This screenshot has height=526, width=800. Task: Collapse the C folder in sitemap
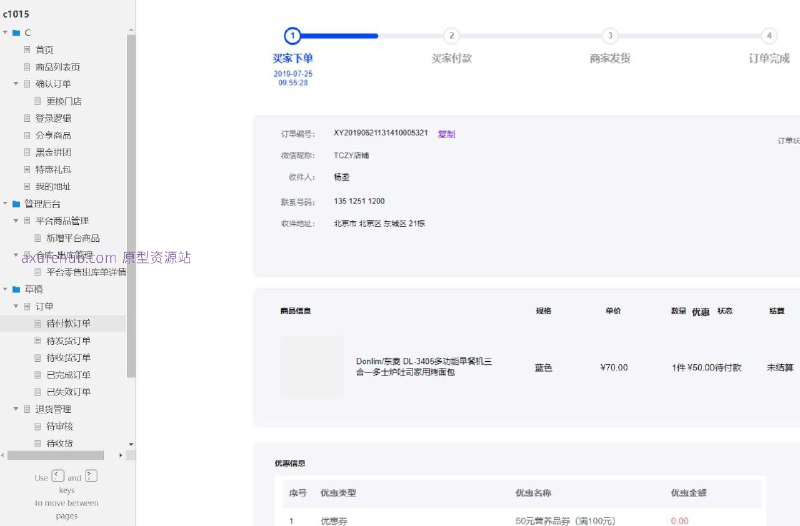point(5,33)
